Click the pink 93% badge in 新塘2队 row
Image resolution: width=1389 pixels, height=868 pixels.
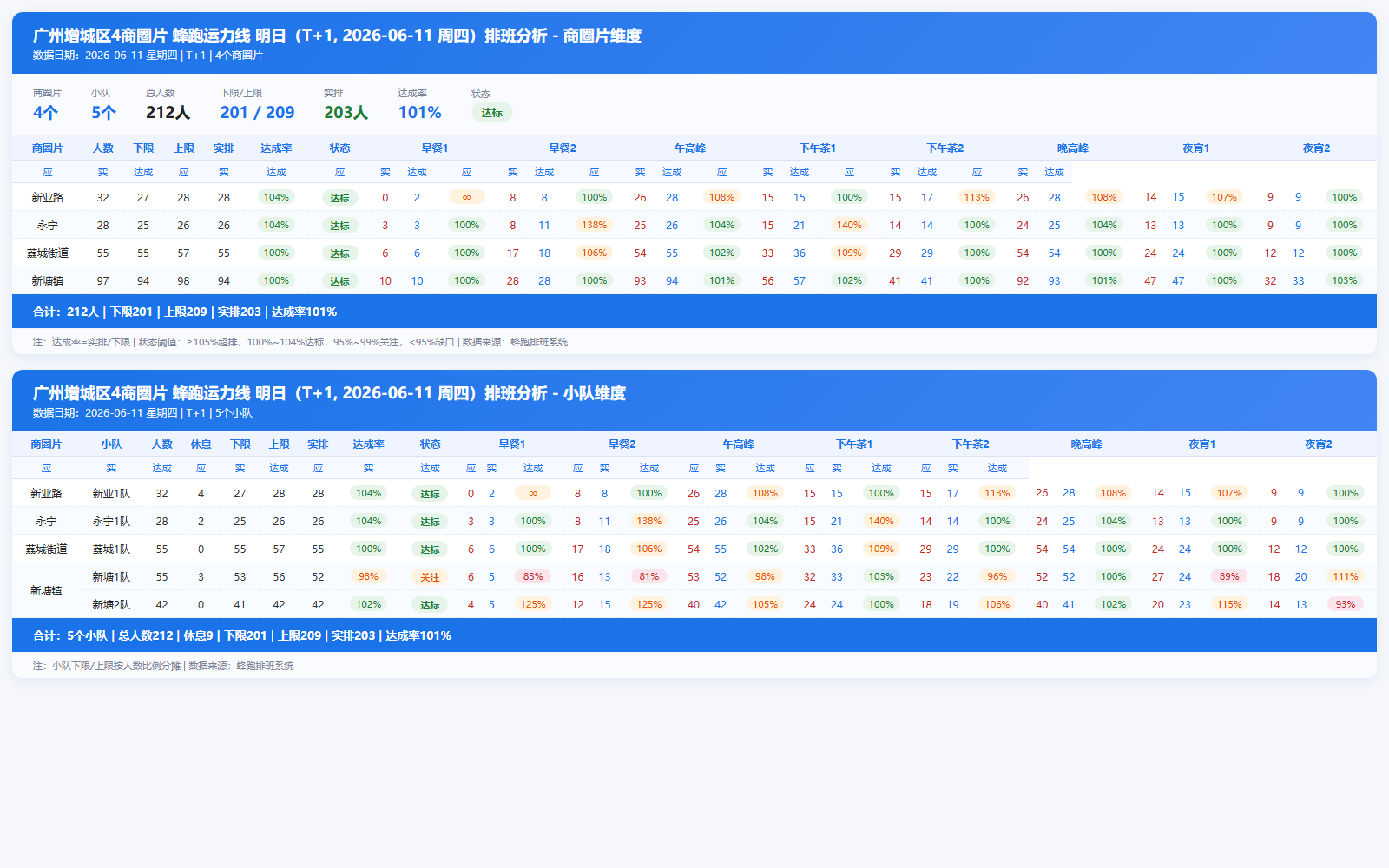tap(1346, 604)
